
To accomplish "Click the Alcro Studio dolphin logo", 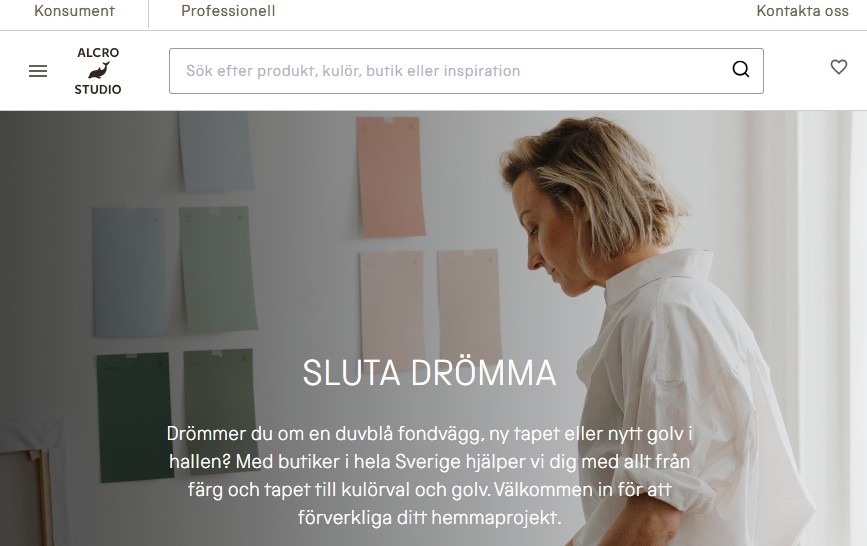I will (98, 71).
